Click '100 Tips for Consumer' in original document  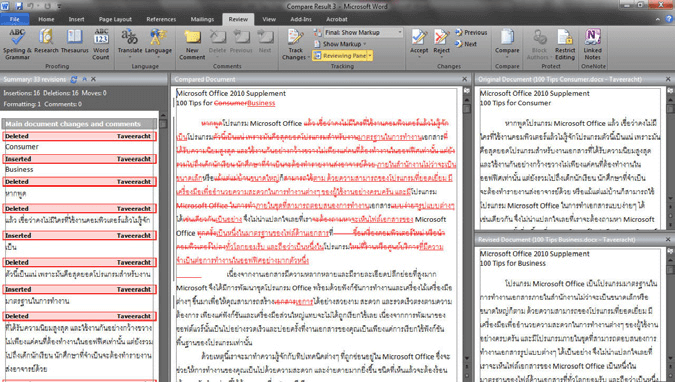tap(515, 103)
